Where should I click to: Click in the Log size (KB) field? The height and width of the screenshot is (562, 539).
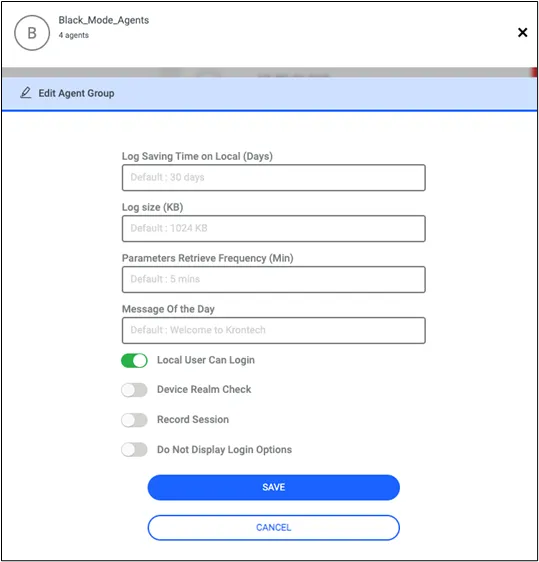273,228
